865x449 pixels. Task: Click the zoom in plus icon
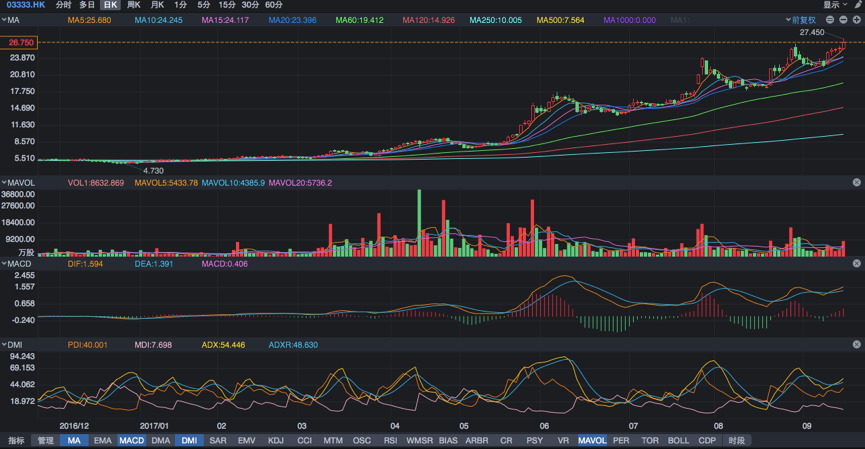857,20
